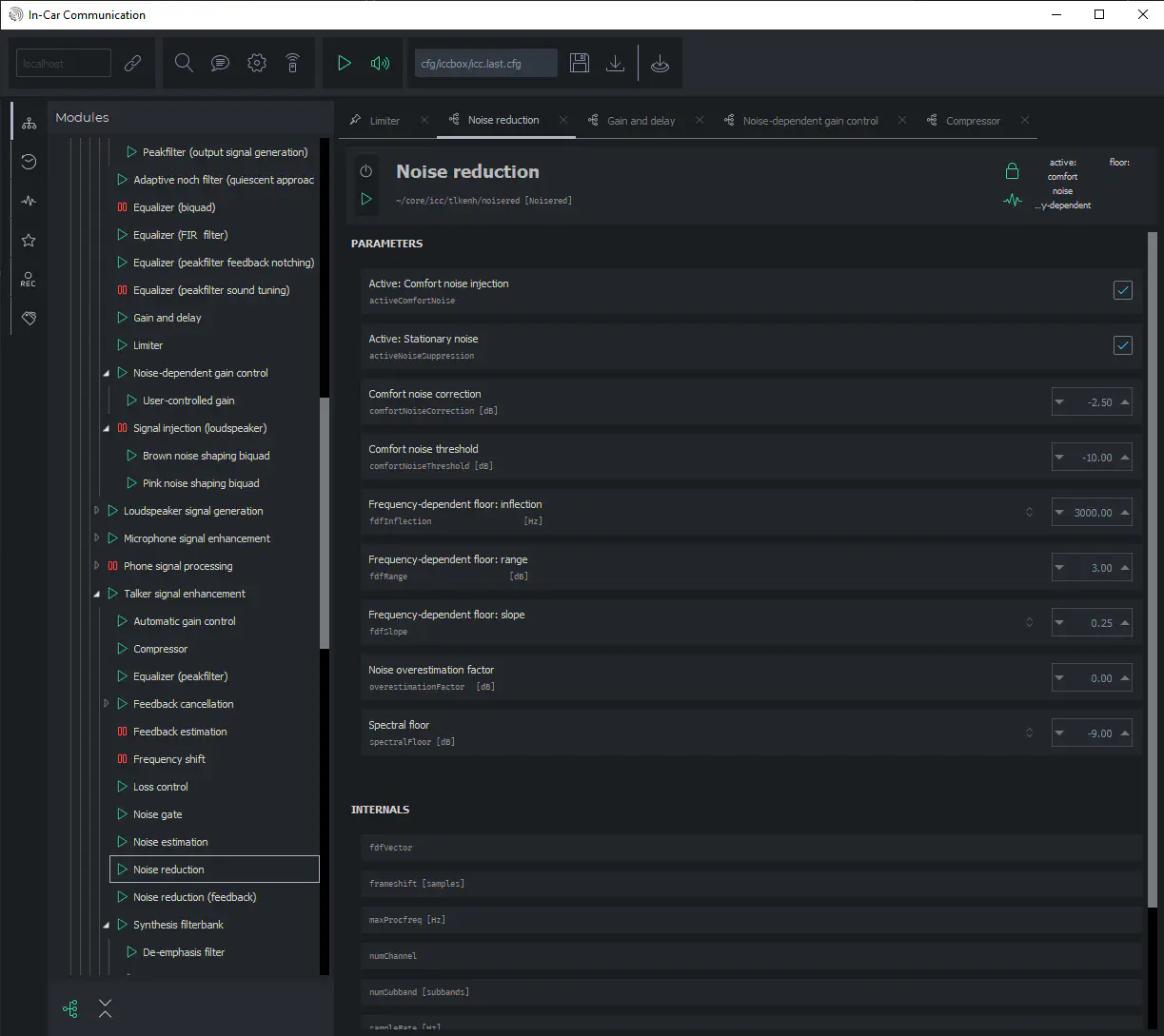
Task: Toggle the bypass icon of Equalizer (peakfilter sound tuning)
Action: click(122, 290)
